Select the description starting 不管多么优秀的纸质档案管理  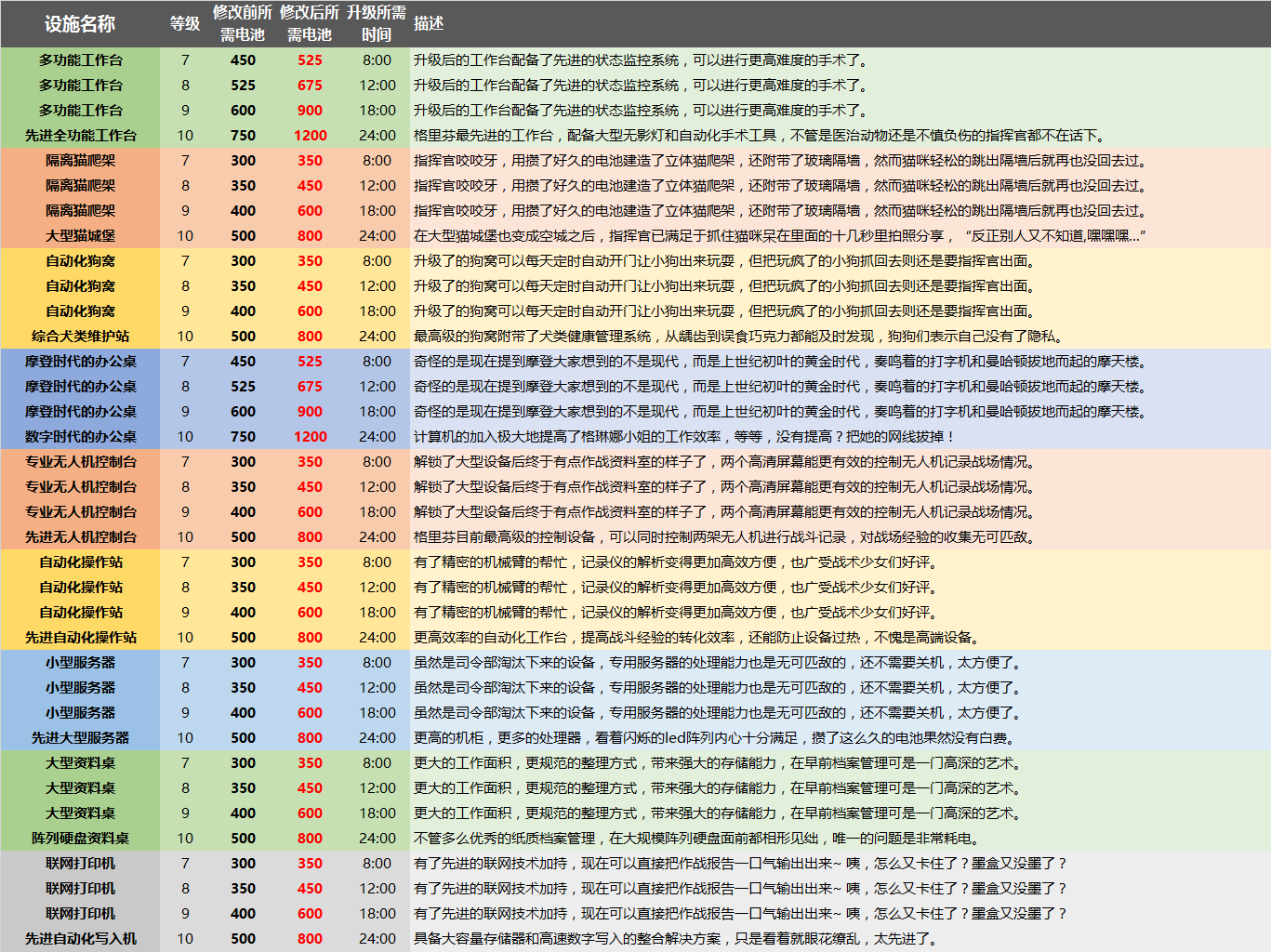[696, 839]
